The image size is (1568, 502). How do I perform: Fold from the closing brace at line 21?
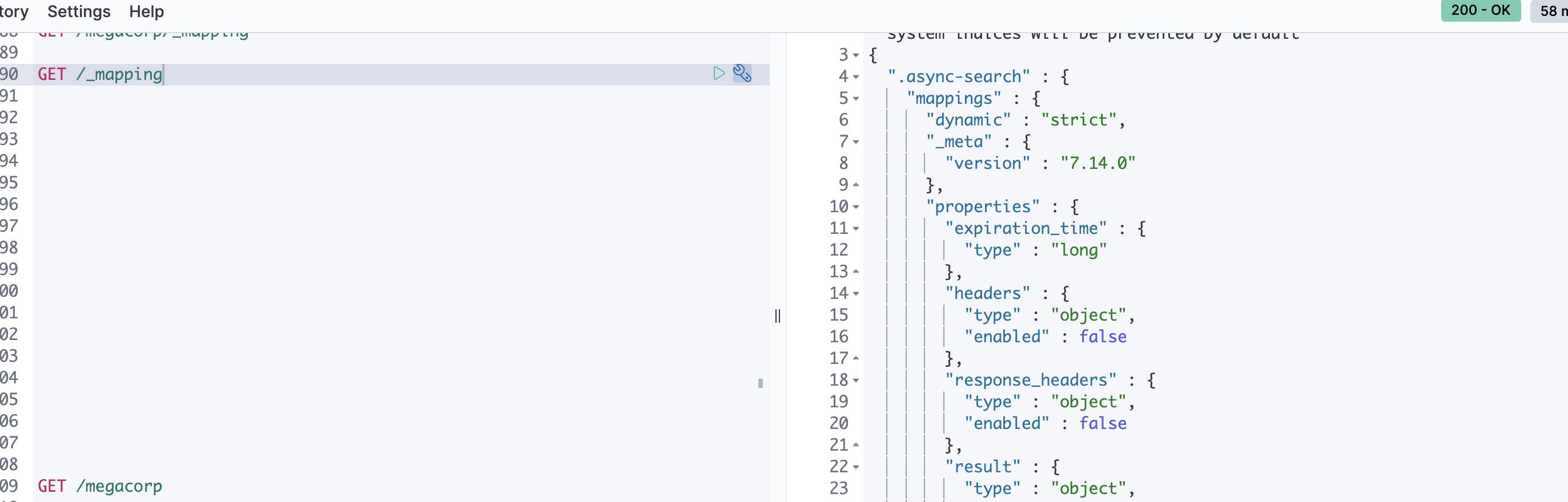click(x=857, y=446)
